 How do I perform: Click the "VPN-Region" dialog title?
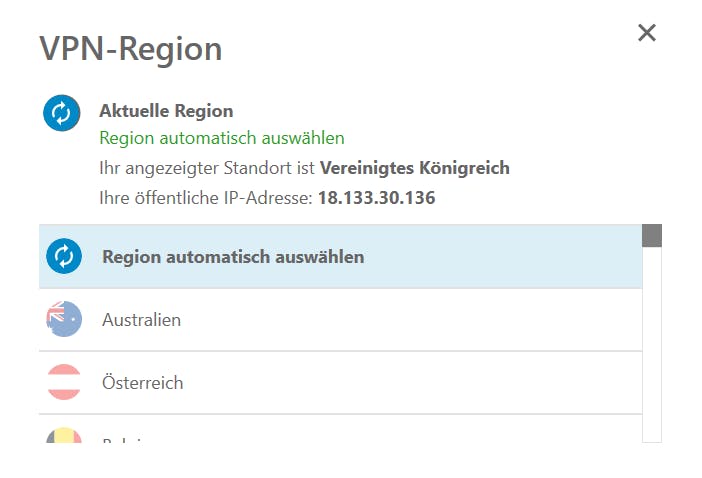click(131, 48)
